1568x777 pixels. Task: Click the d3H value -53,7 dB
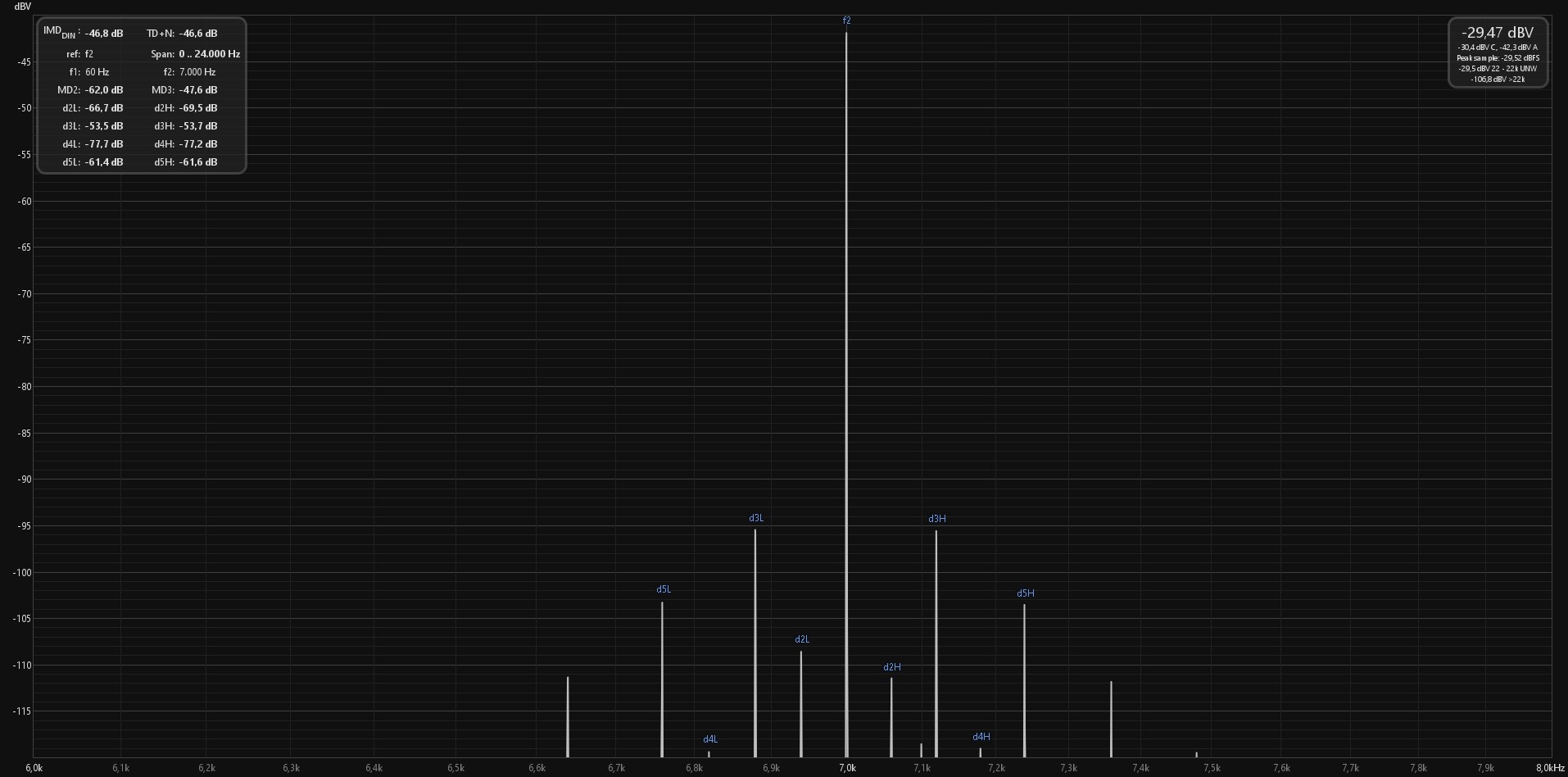[x=198, y=126]
